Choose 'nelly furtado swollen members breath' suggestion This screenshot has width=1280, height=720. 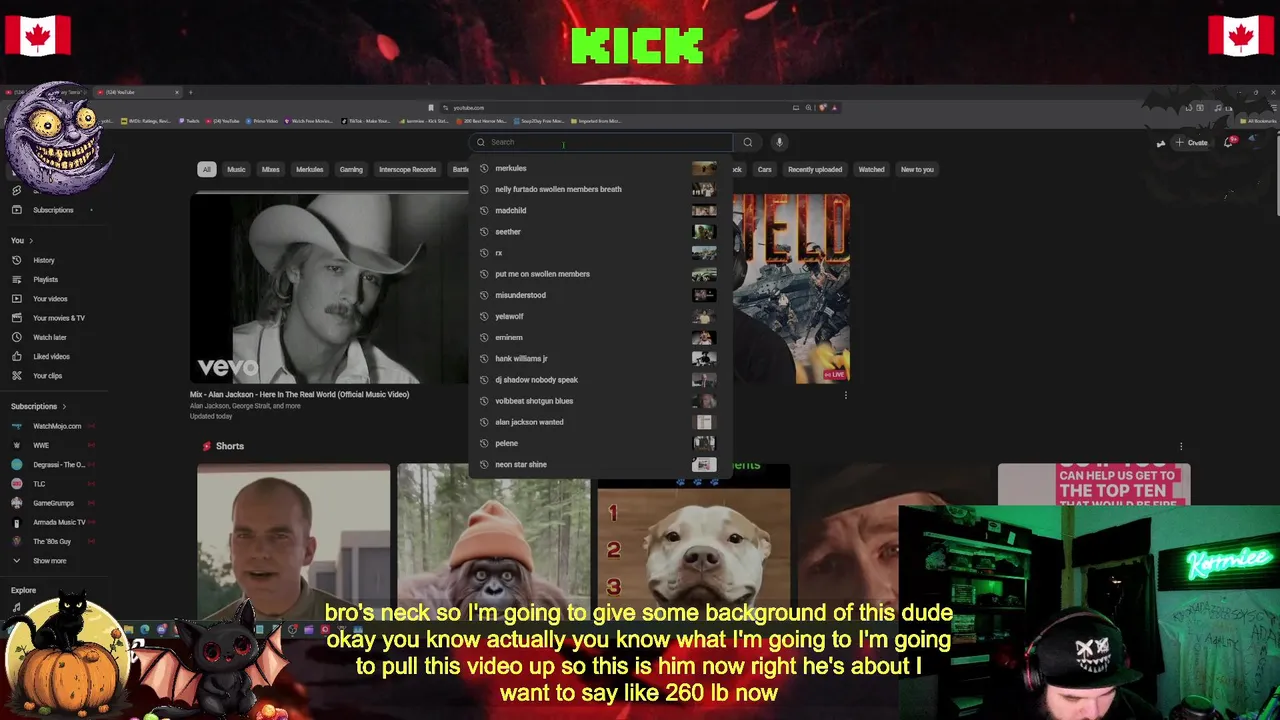[600, 189]
